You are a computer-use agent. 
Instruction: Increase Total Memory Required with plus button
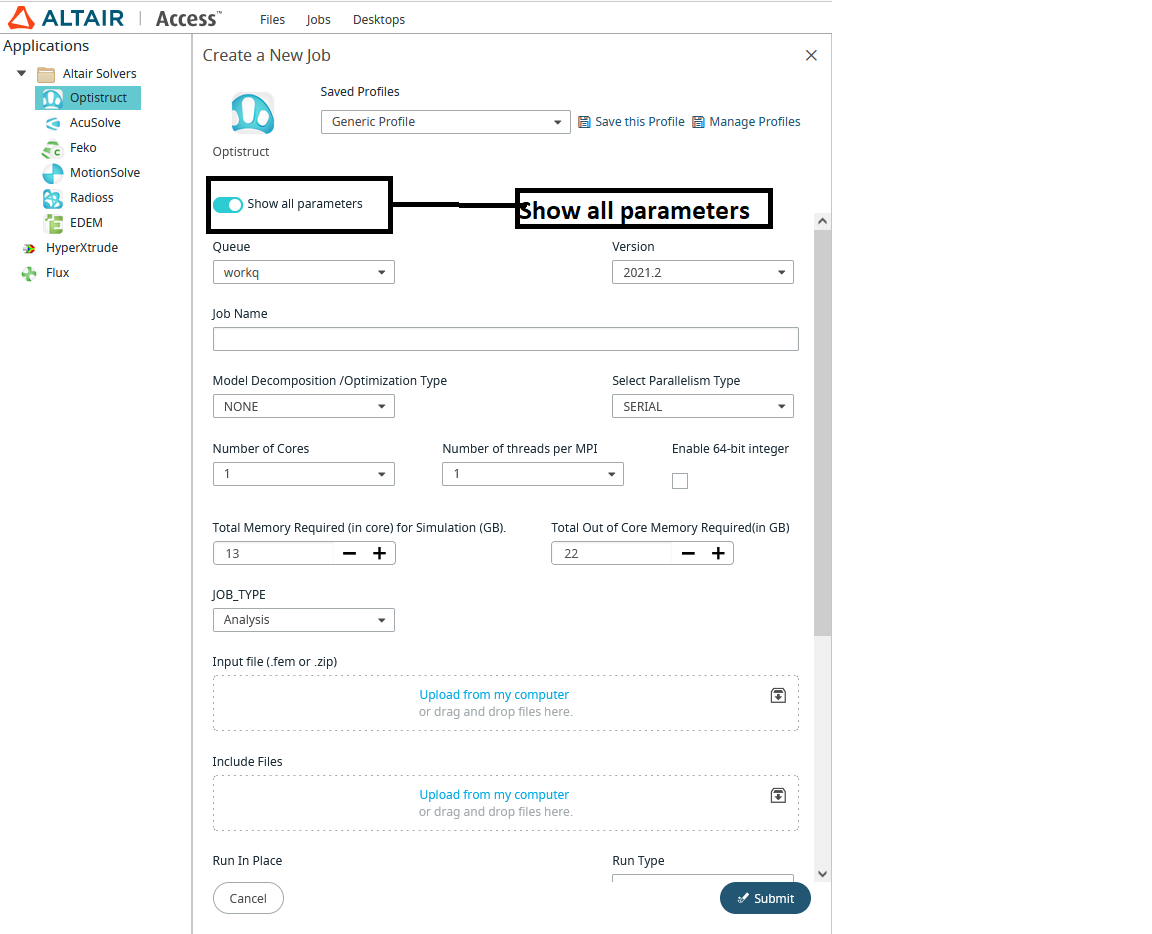pos(379,553)
